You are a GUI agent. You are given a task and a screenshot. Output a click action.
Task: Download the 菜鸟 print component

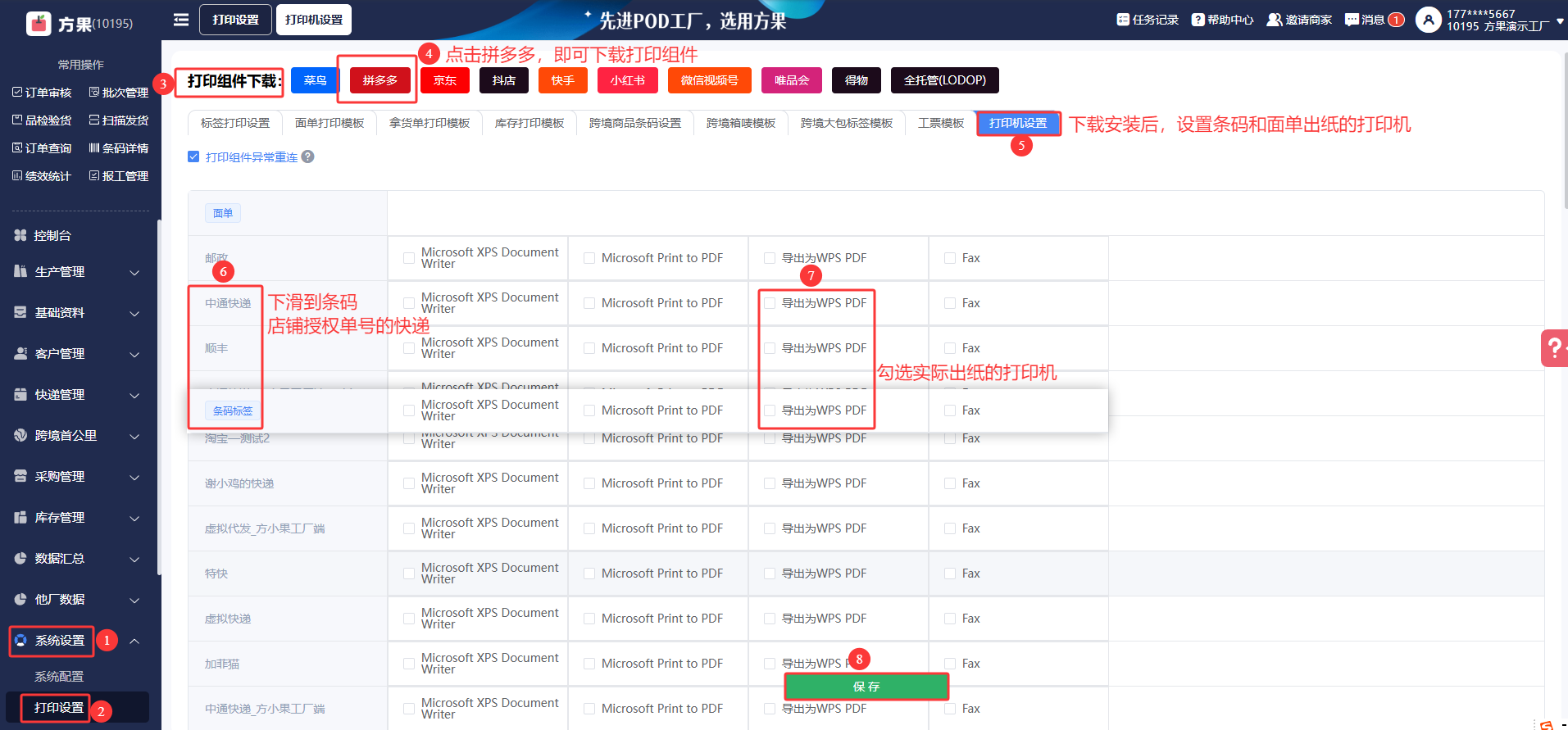[x=315, y=80]
